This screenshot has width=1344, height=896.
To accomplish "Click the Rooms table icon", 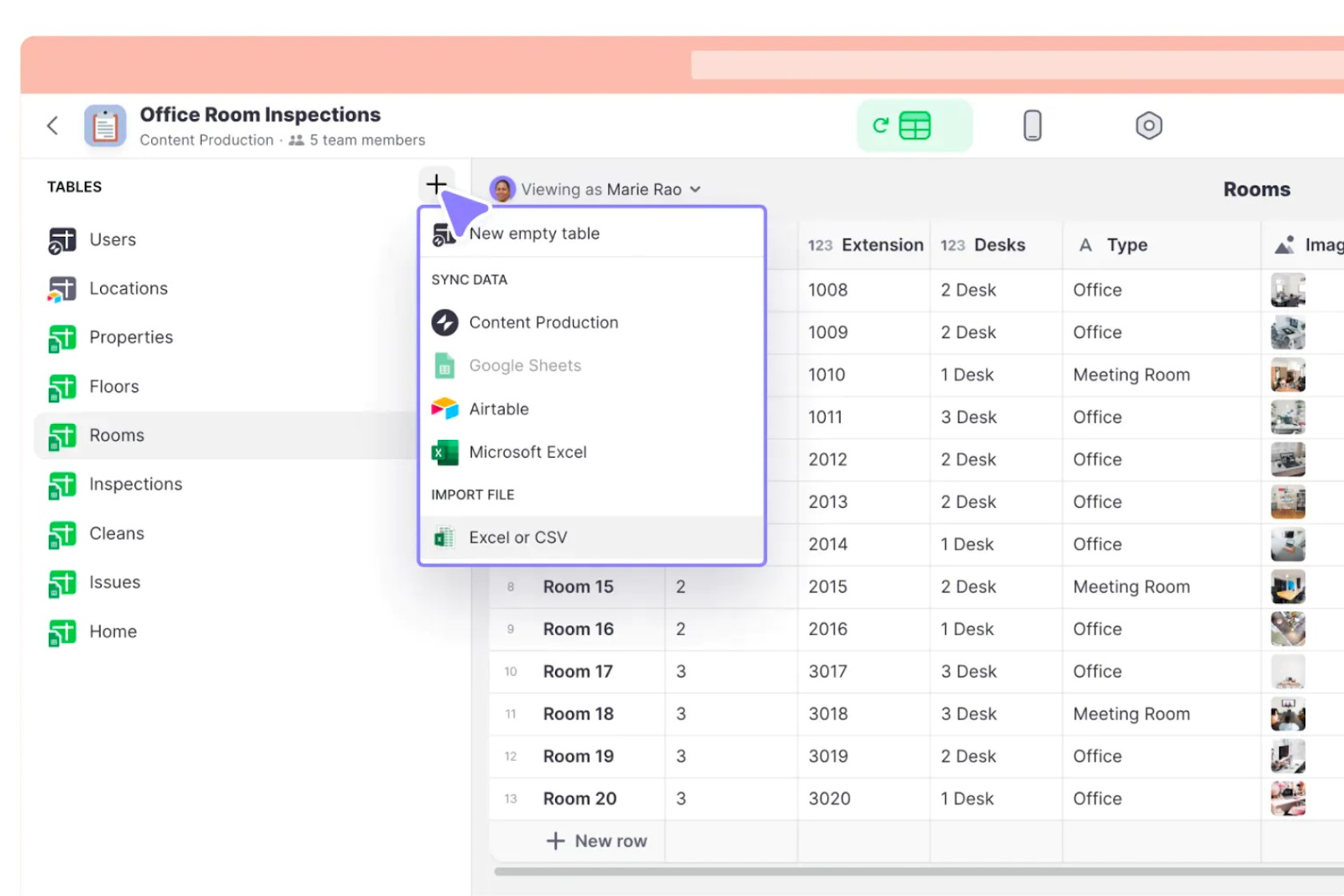I will point(62,436).
